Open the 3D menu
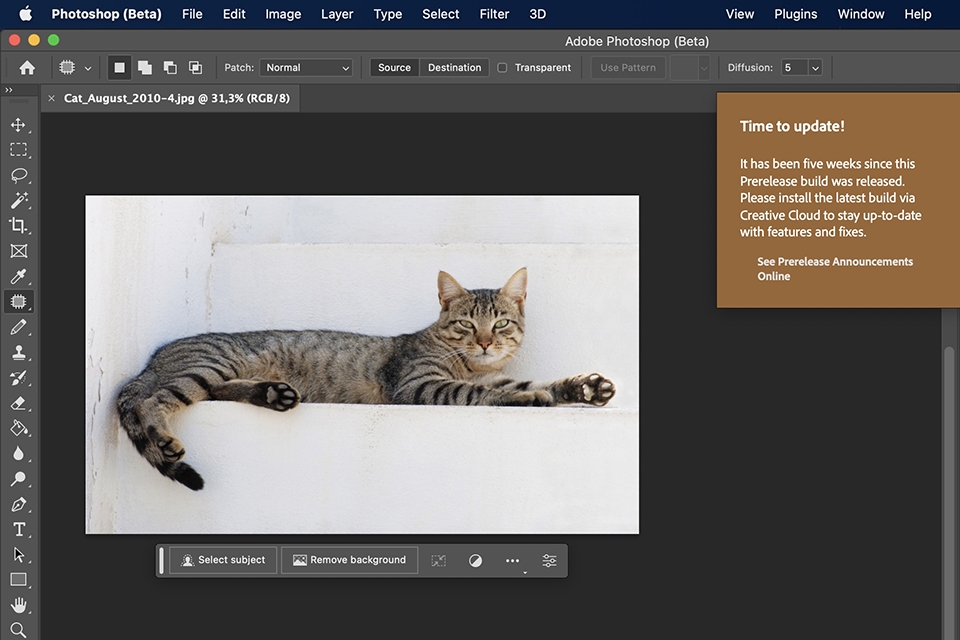Viewport: 960px width, 640px height. coord(537,14)
